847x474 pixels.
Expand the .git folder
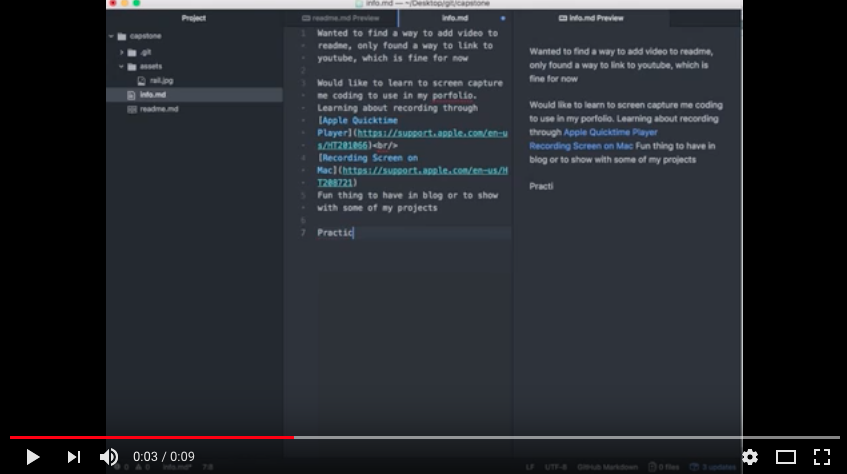click(x=122, y=52)
